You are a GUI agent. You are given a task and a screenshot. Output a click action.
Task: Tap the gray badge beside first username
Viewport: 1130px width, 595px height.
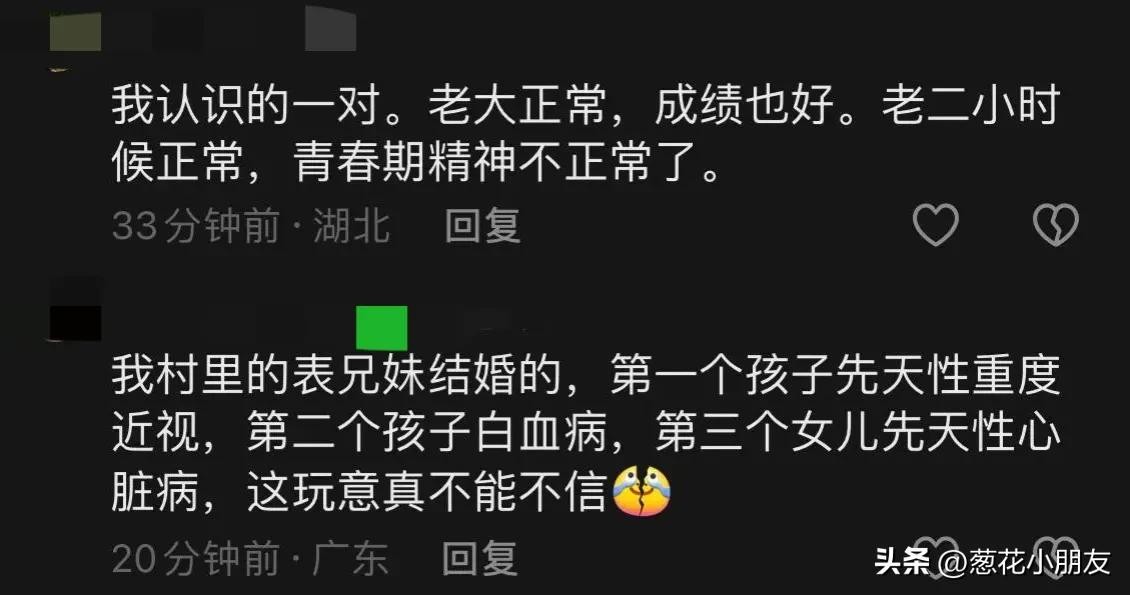331,28
